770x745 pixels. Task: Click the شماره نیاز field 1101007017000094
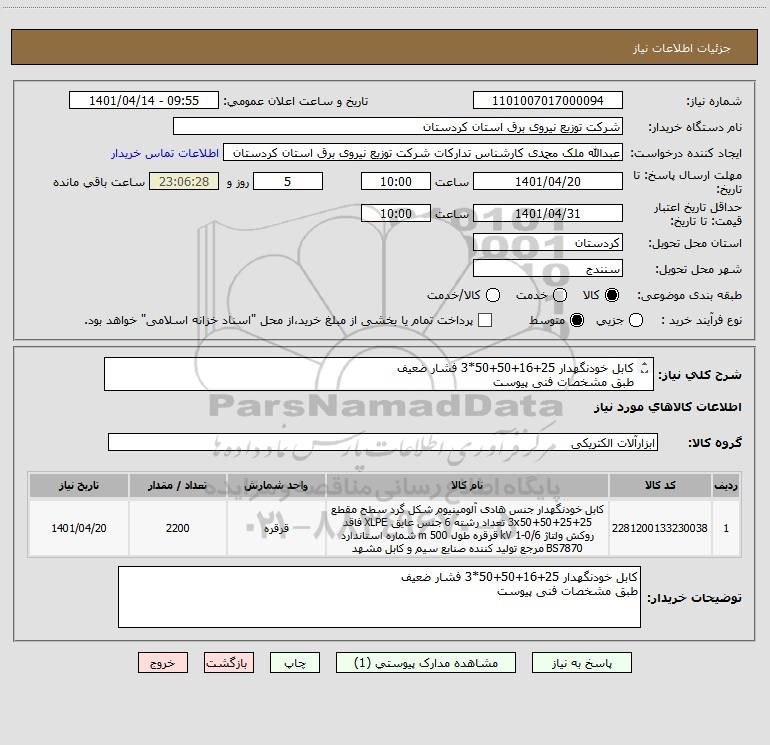[548, 101]
